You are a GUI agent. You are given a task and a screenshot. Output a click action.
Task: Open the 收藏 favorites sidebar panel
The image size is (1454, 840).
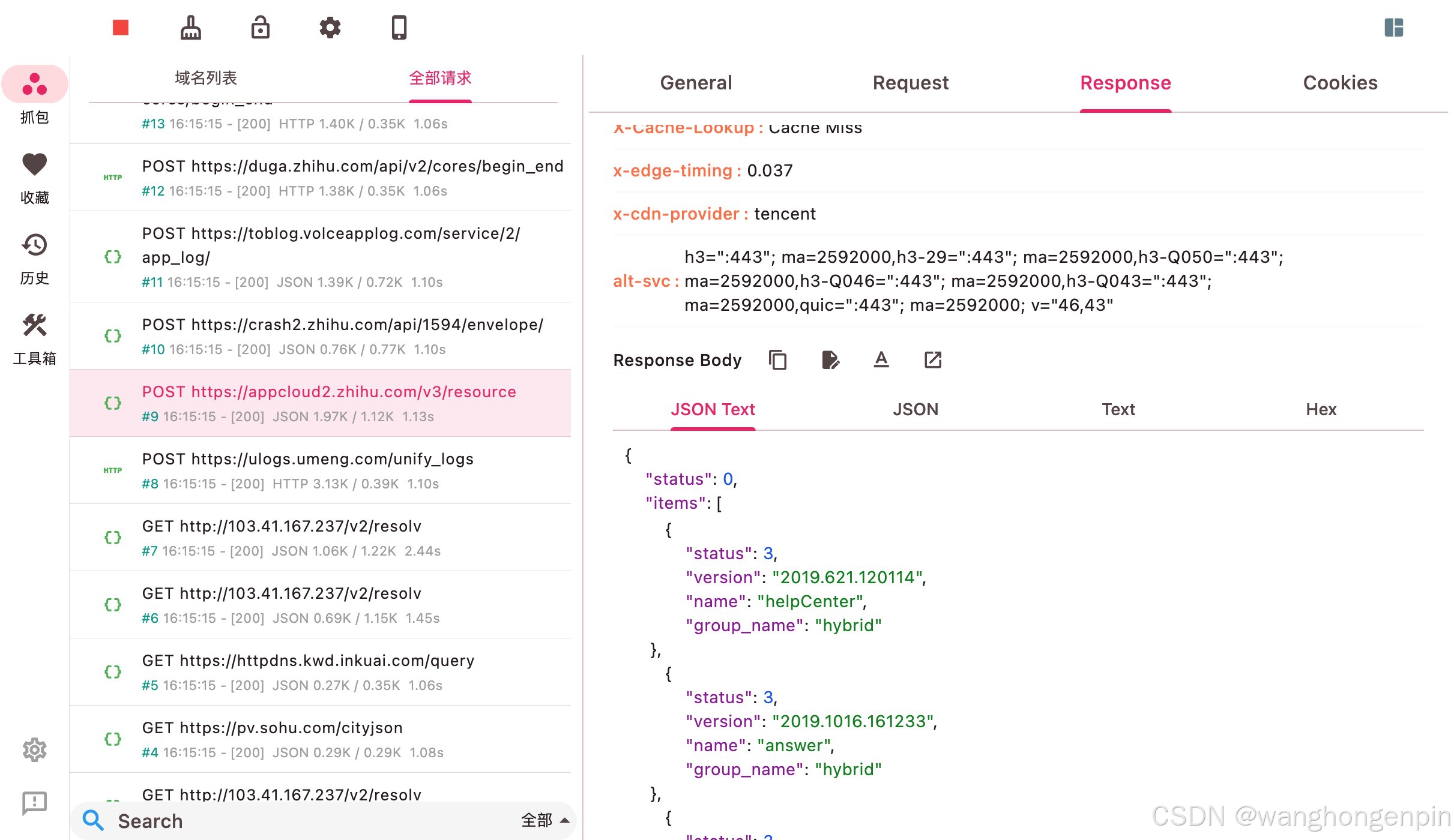[35, 174]
